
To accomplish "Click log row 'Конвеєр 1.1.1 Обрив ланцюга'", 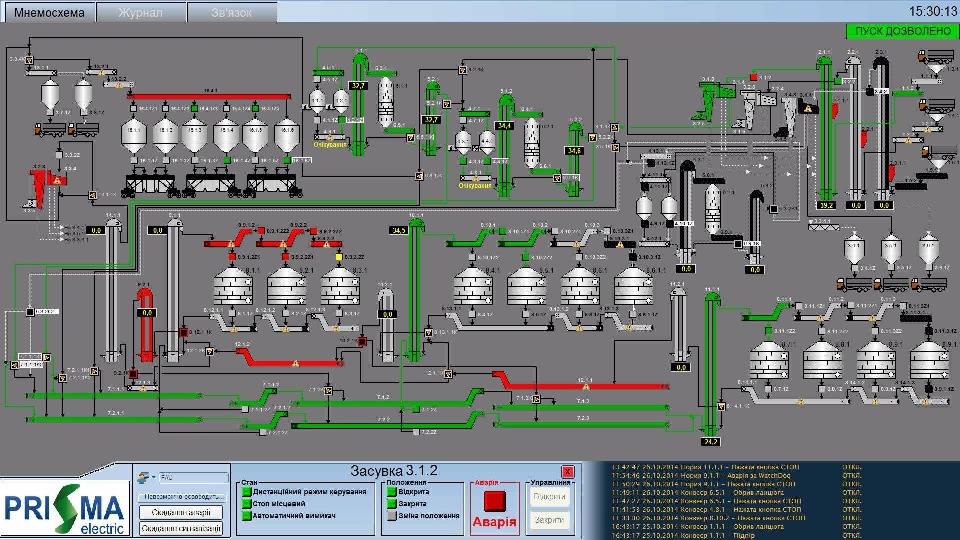I will coord(736,527).
